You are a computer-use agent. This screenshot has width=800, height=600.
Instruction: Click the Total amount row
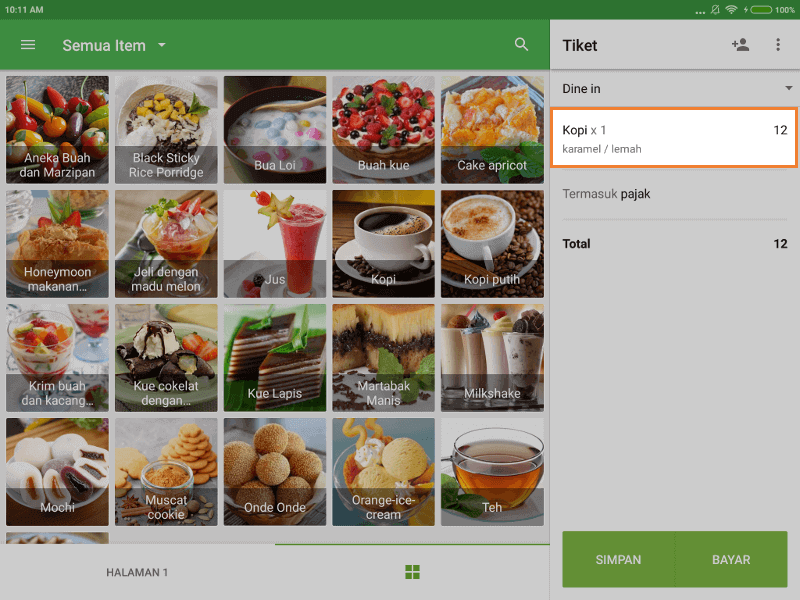click(674, 244)
